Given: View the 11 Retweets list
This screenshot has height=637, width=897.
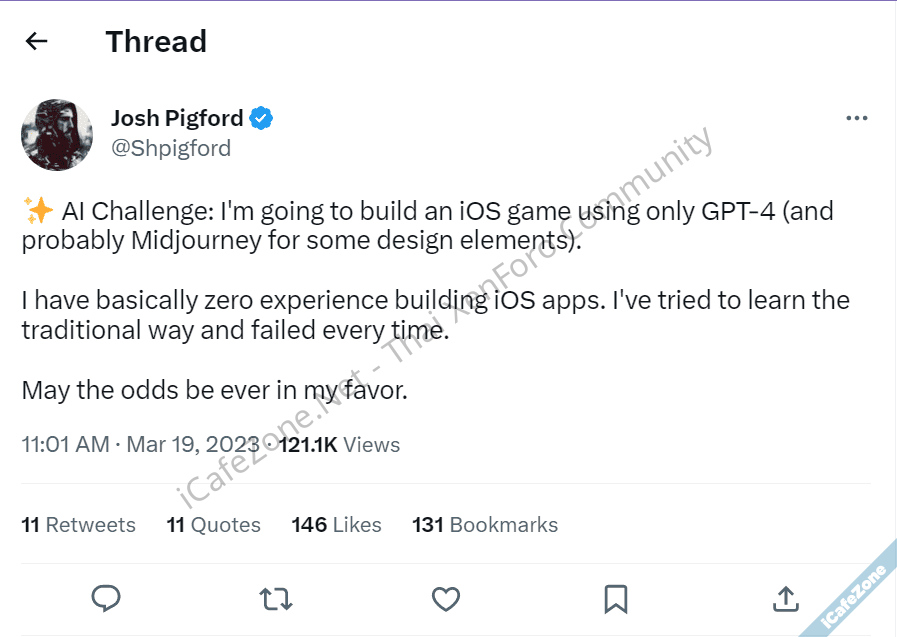Looking at the screenshot, I should [x=78, y=524].
